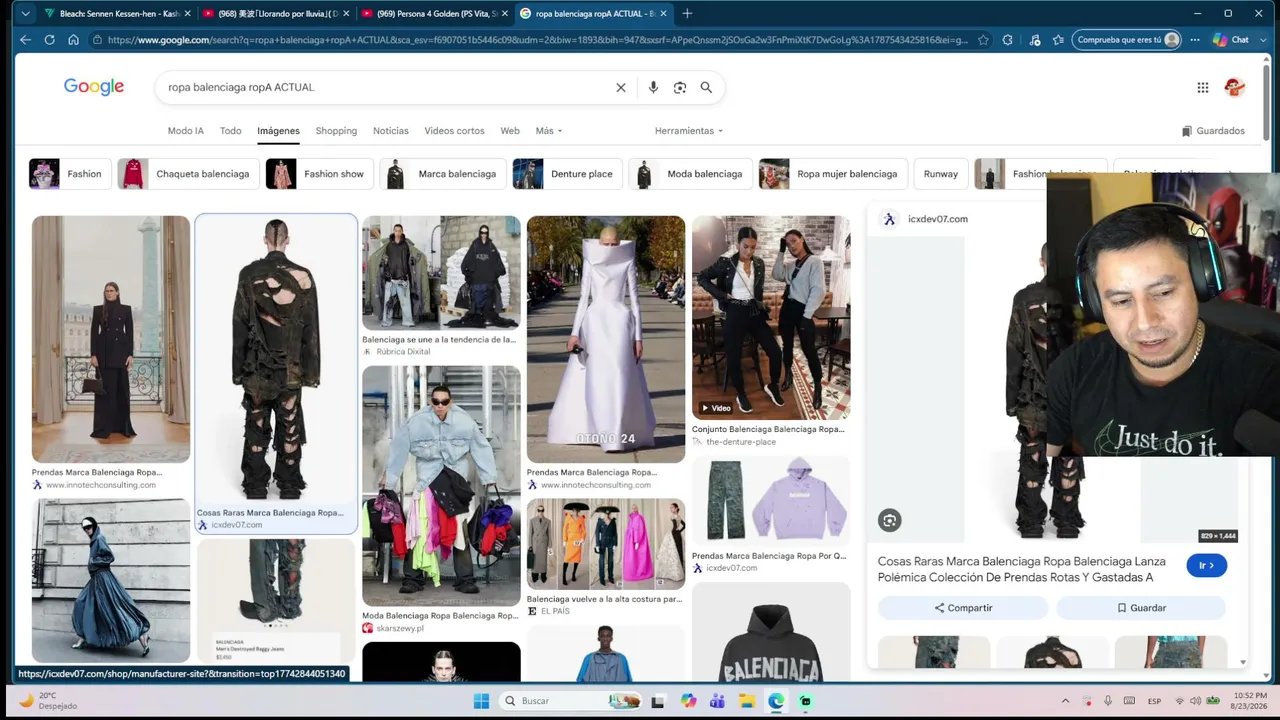Launch Copilot from the taskbar
This screenshot has width=1280, height=720.
point(689,701)
